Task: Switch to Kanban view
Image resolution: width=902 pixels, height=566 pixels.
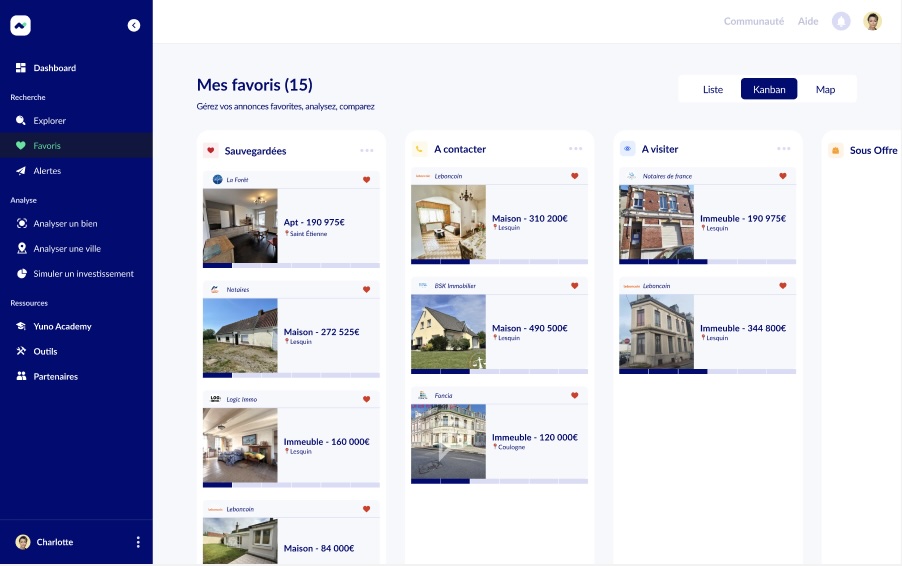Action: tap(769, 89)
